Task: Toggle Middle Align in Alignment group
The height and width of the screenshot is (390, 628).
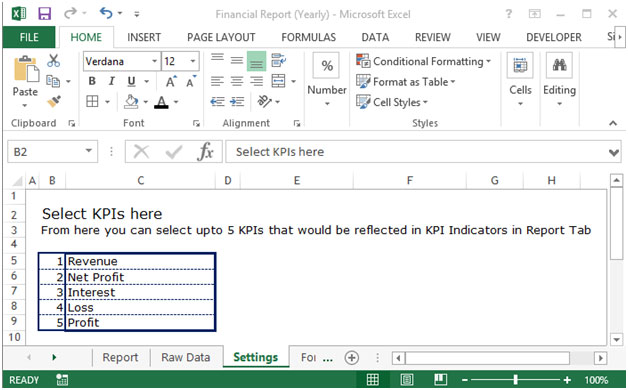Action: [237, 61]
